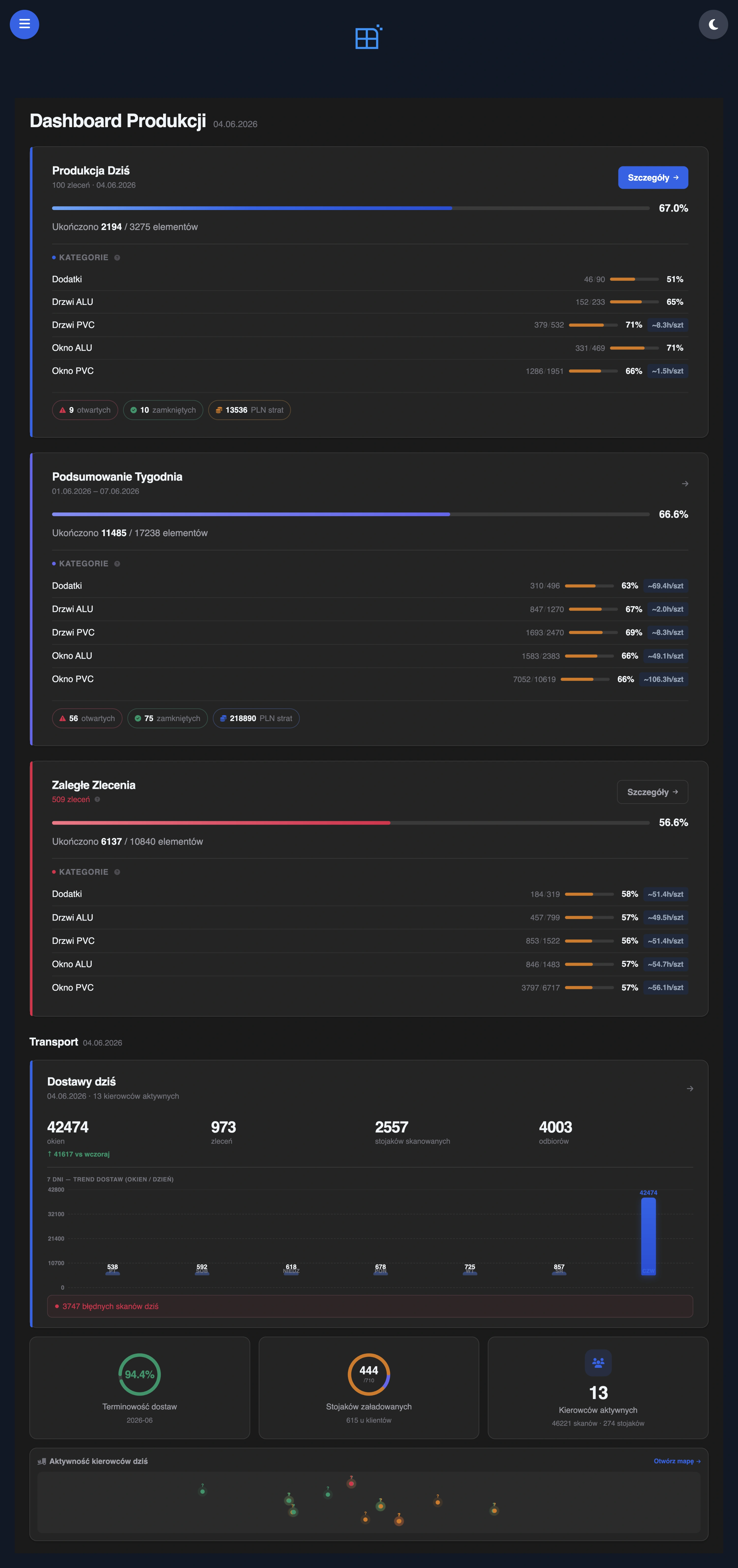Click the info icon next to 509 zleceń

tap(97, 800)
